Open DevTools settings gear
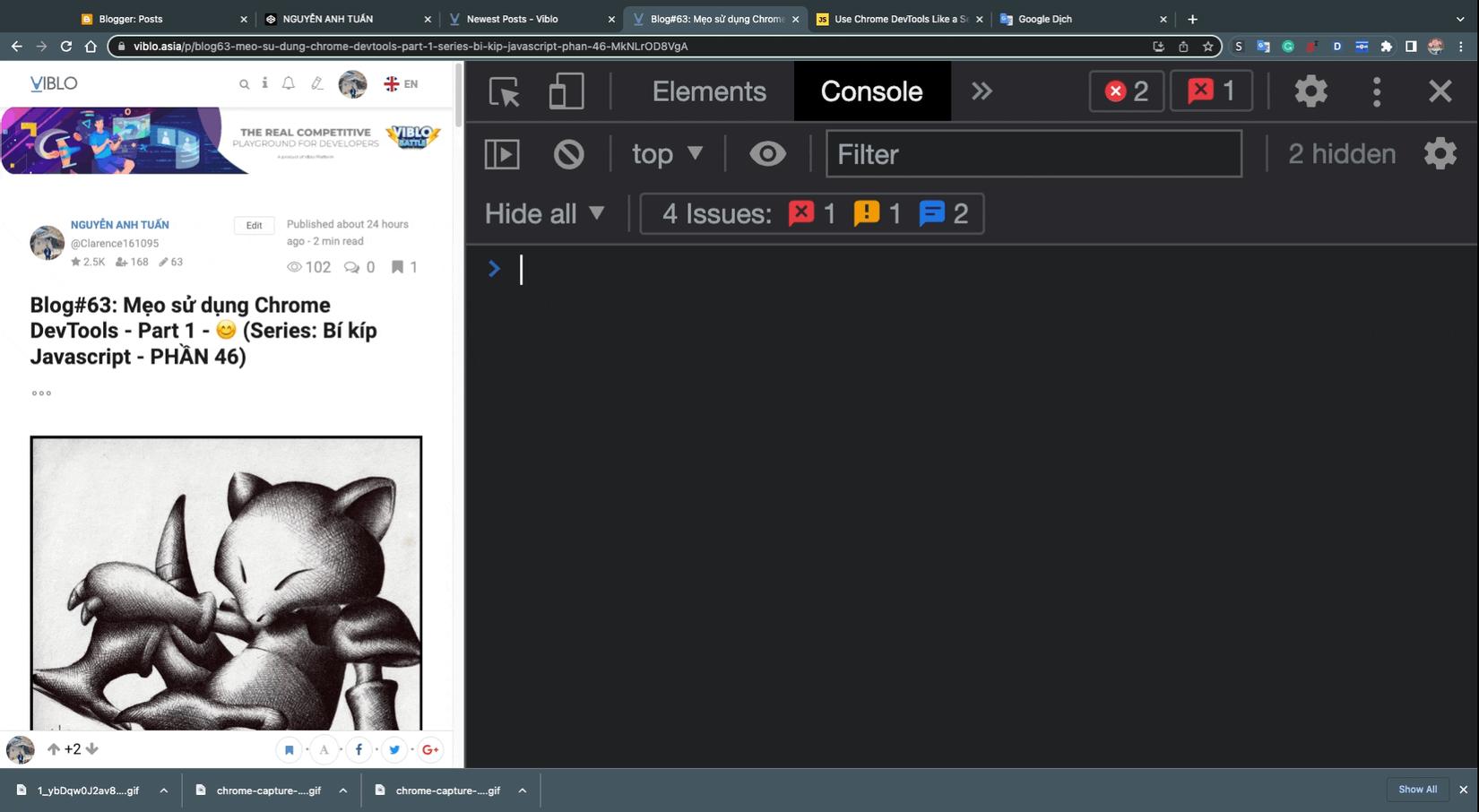This screenshot has height=812, width=1479. click(1310, 91)
